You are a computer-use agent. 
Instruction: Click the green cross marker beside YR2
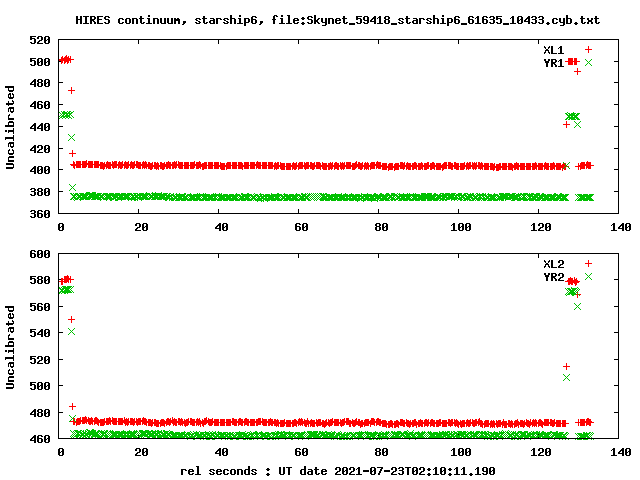point(588,277)
